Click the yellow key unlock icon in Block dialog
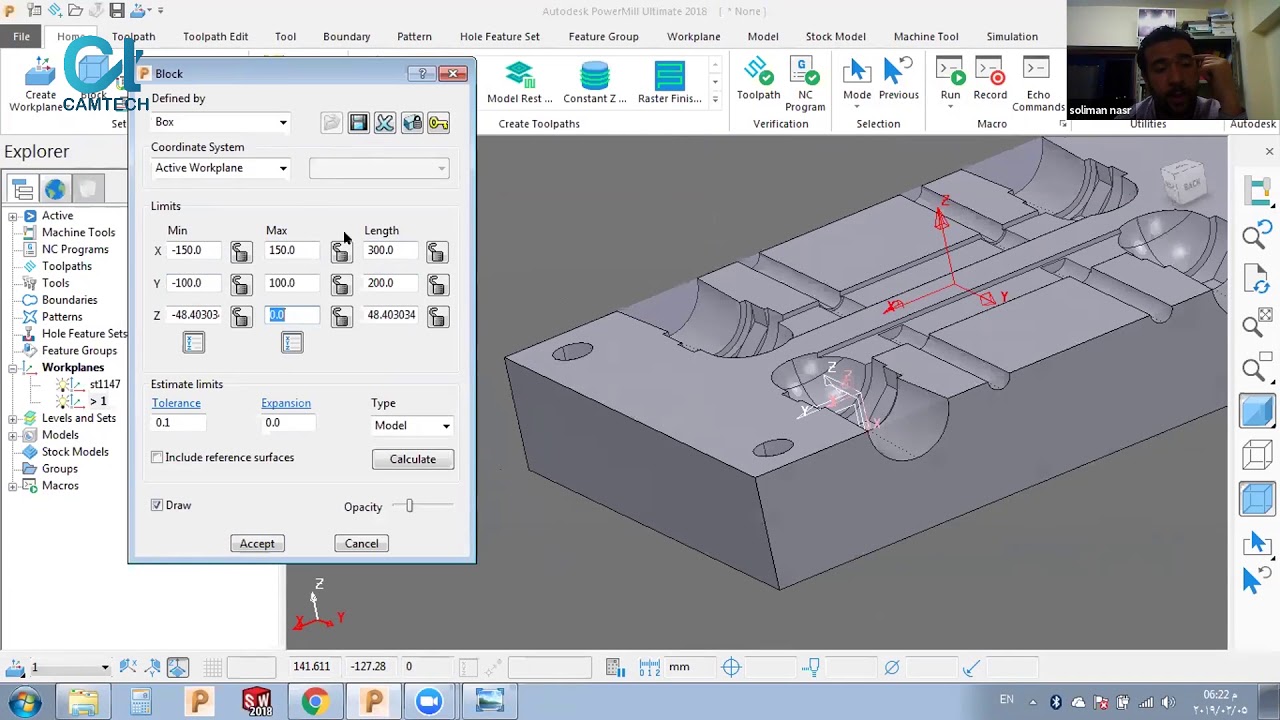The width and height of the screenshot is (1280, 720). tap(438, 123)
